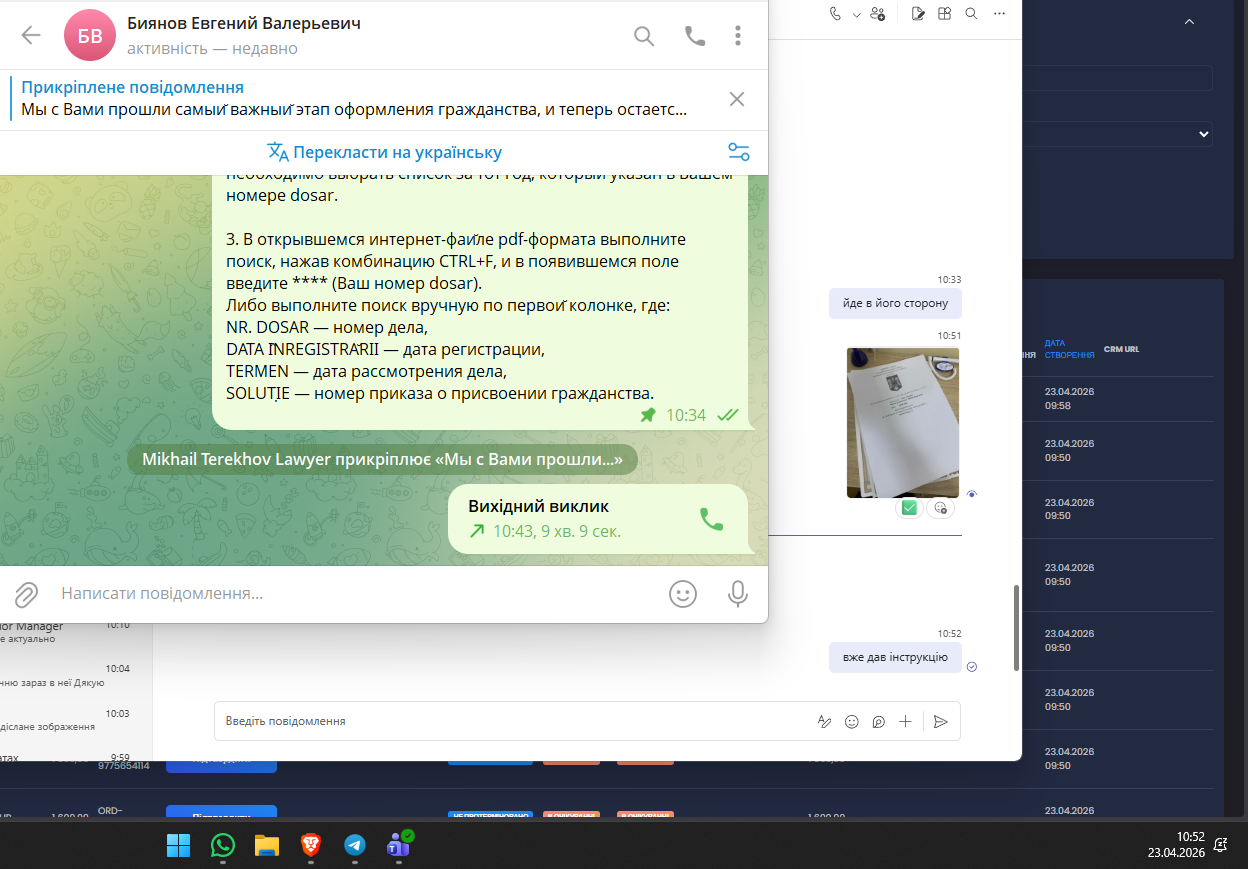This screenshot has width=1248, height=869.
Task: Click the "CRM URL" column header
Action: (1121, 349)
